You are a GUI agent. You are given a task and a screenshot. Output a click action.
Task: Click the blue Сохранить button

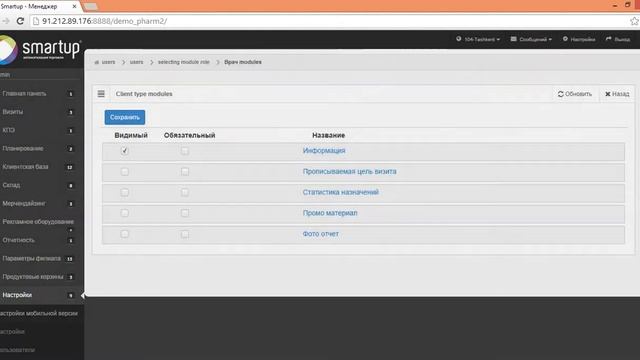pos(124,117)
